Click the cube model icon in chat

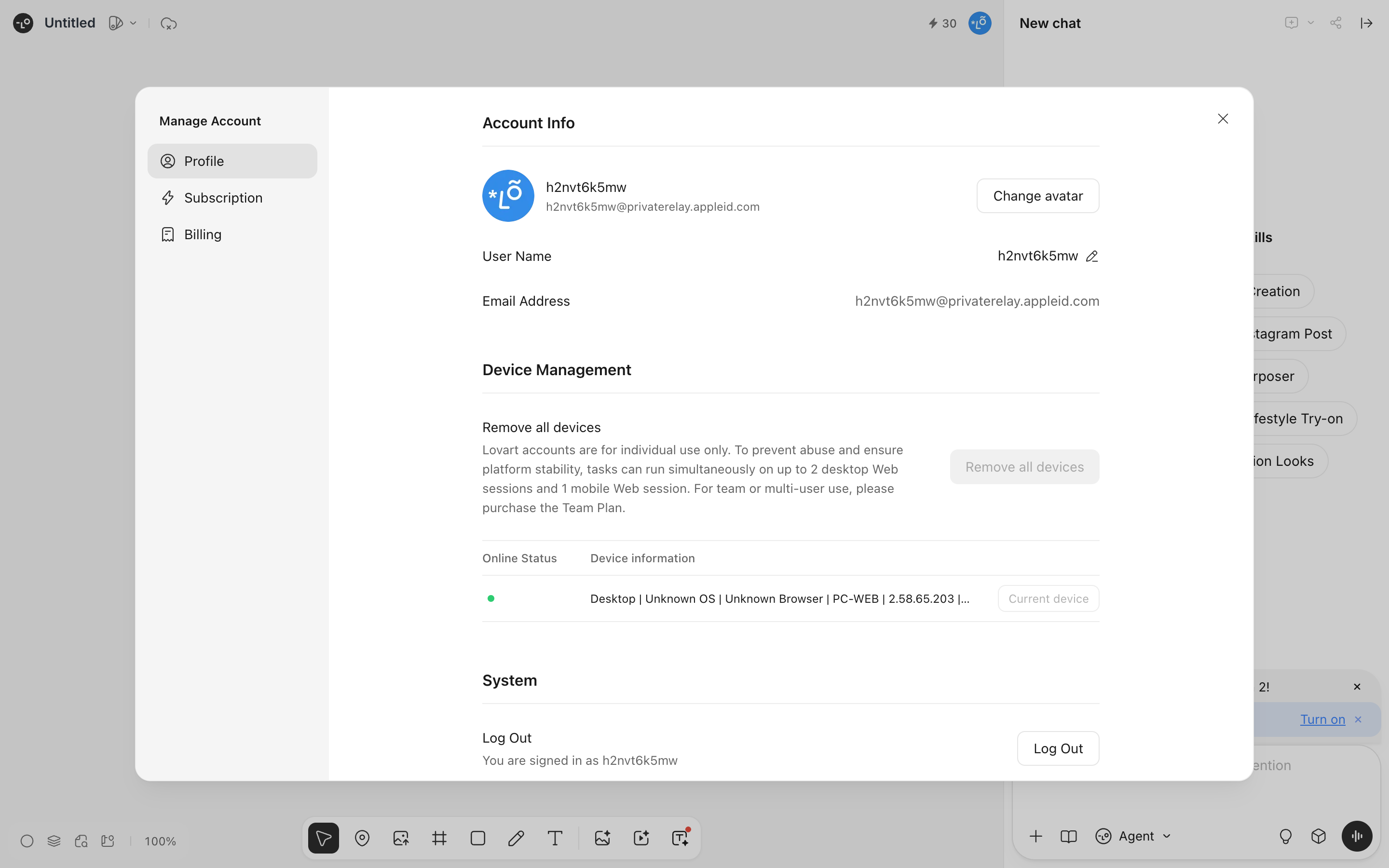(1319, 837)
